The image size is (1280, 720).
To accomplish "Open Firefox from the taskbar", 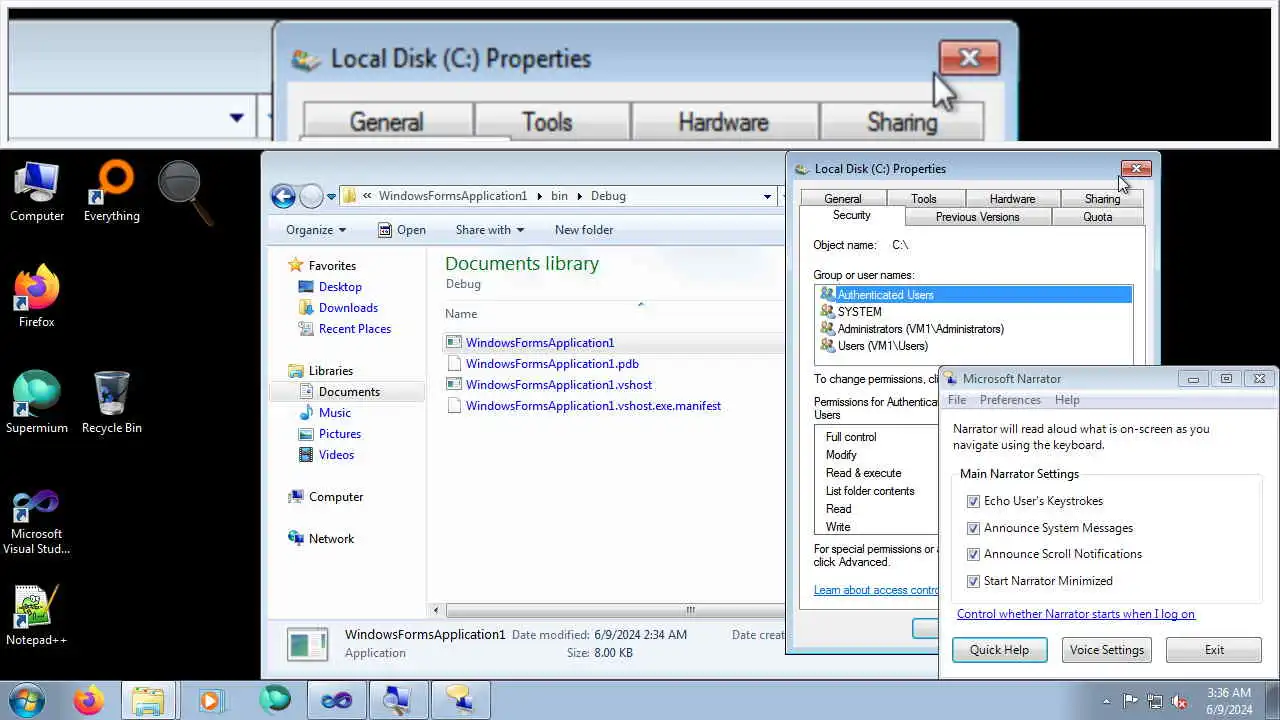I will pos(89,700).
